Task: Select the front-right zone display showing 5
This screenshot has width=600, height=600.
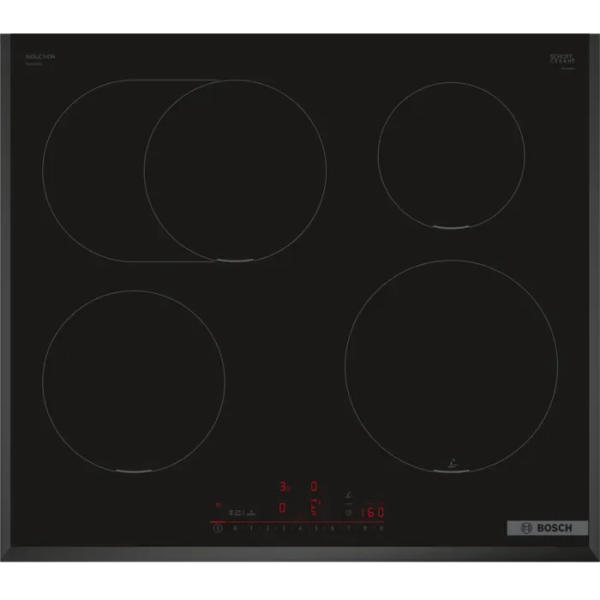Action: (x=314, y=507)
